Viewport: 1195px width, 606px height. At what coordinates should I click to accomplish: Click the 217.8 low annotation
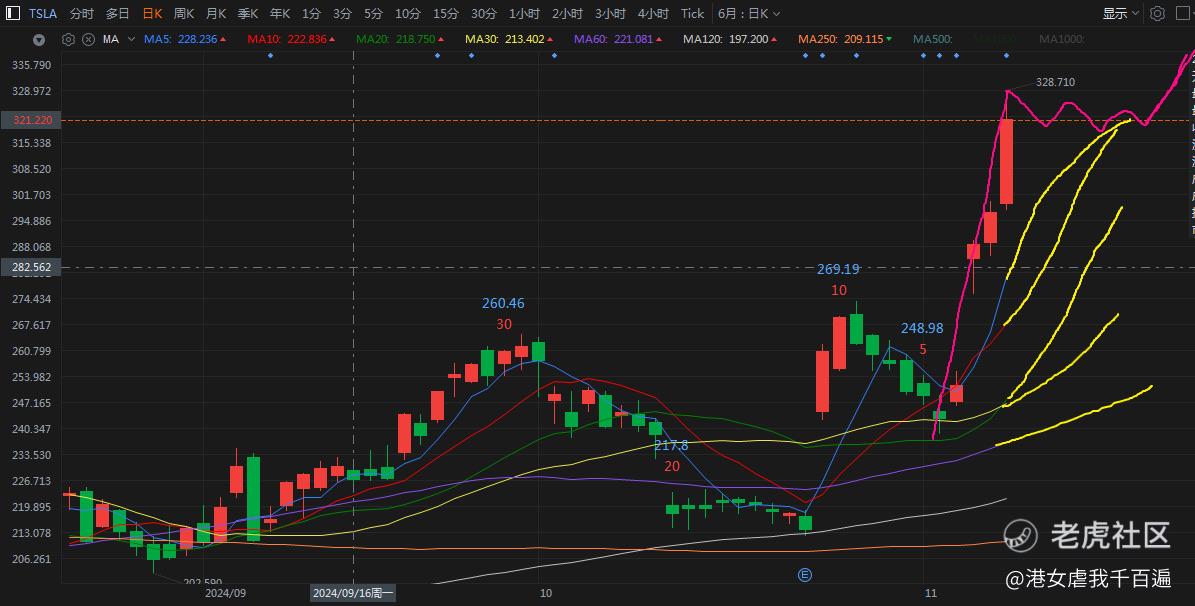[671, 446]
